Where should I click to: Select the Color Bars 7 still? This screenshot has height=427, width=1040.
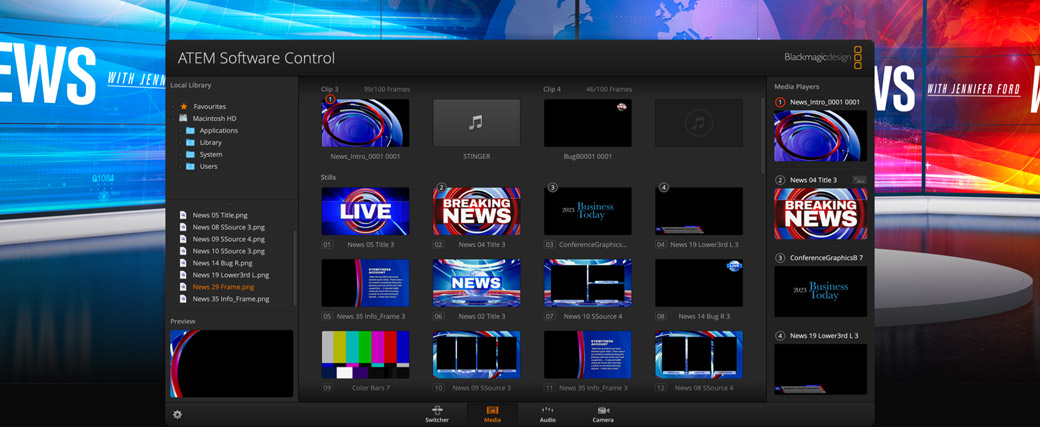(x=365, y=355)
